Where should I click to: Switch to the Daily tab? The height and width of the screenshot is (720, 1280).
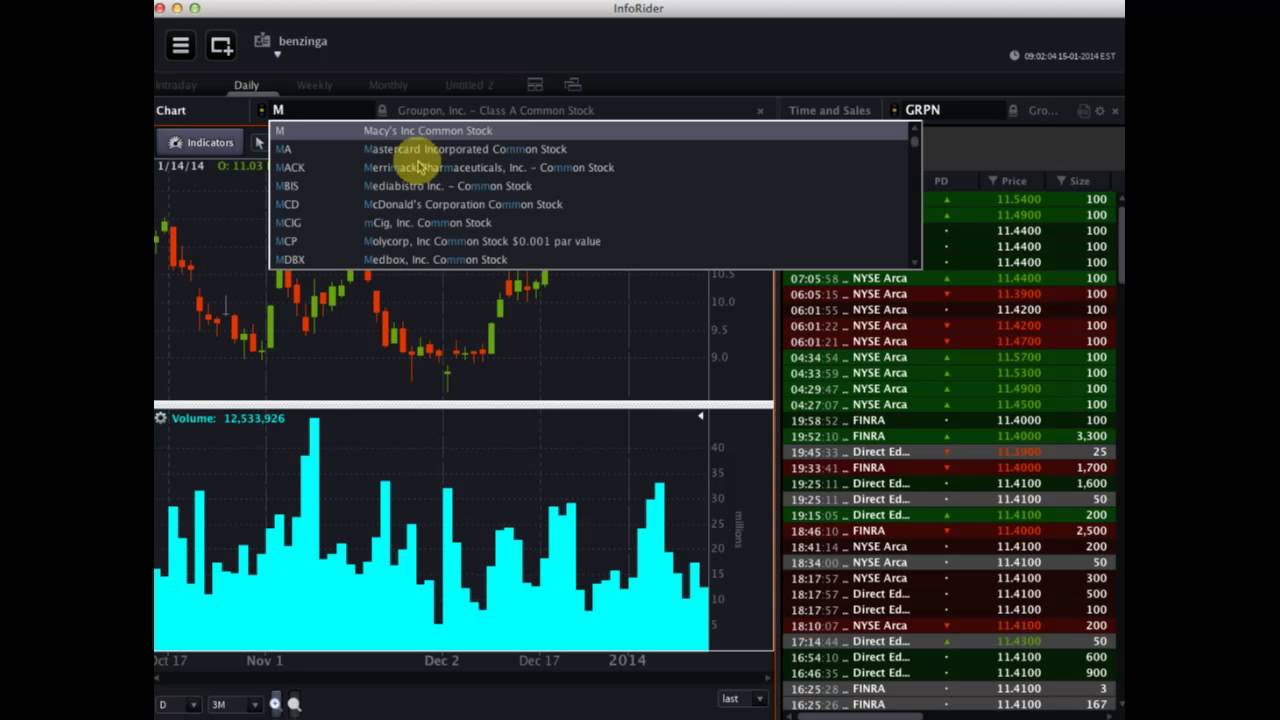click(246, 85)
